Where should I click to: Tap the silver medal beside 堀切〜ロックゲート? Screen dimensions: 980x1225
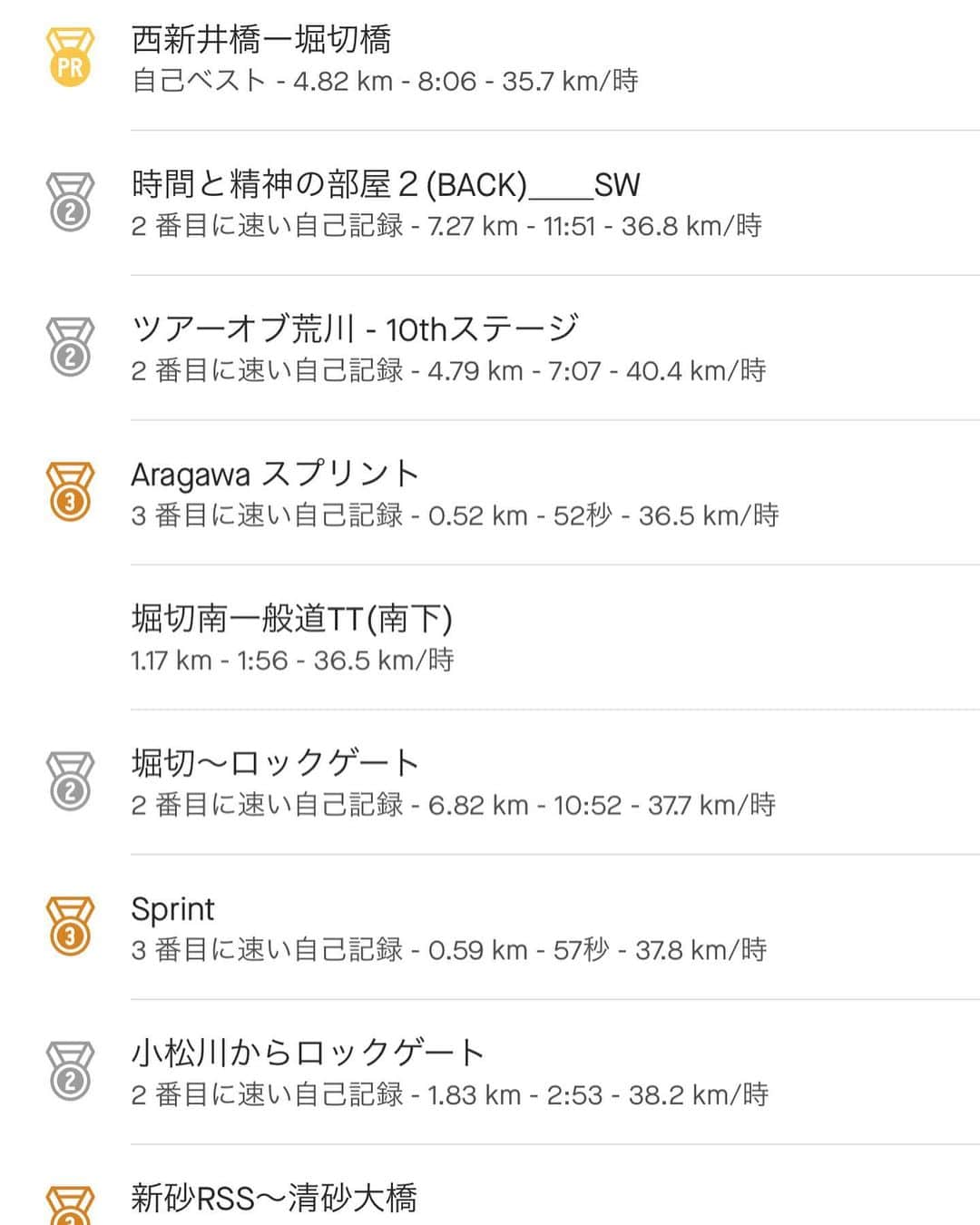[70, 782]
